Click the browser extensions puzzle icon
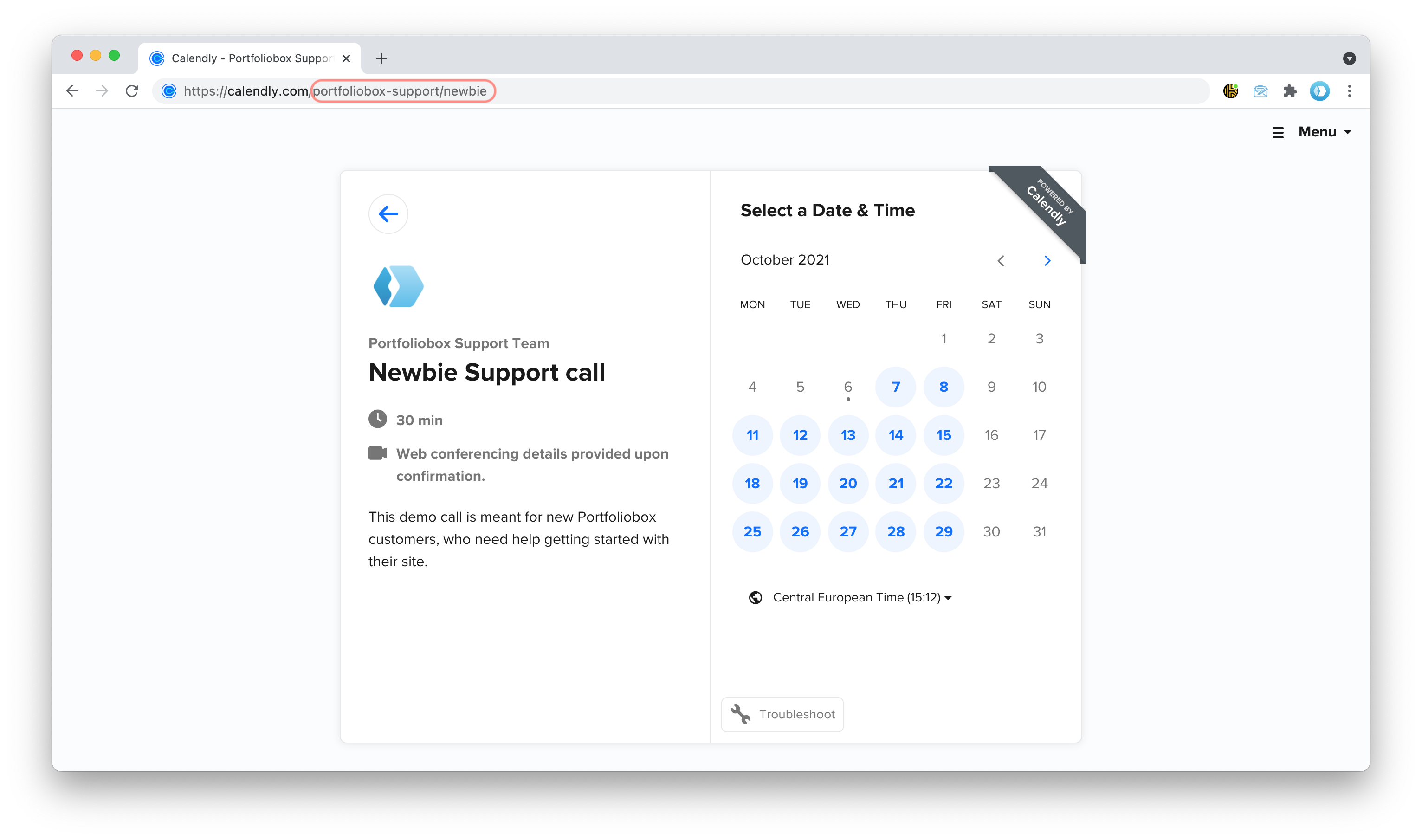This screenshot has height=840, width=1422. point(1290,91)
